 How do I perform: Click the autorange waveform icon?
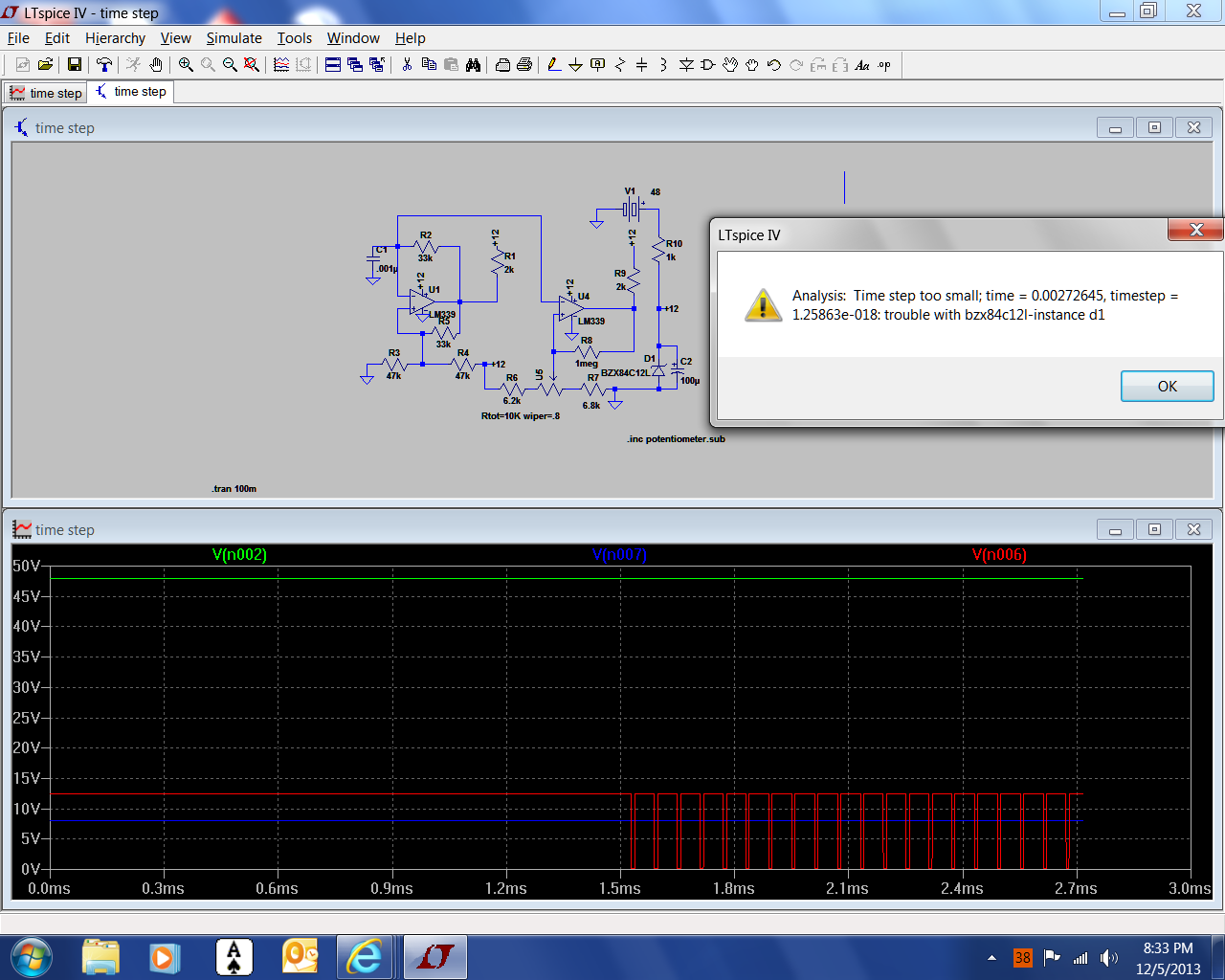tap(281, 65)
